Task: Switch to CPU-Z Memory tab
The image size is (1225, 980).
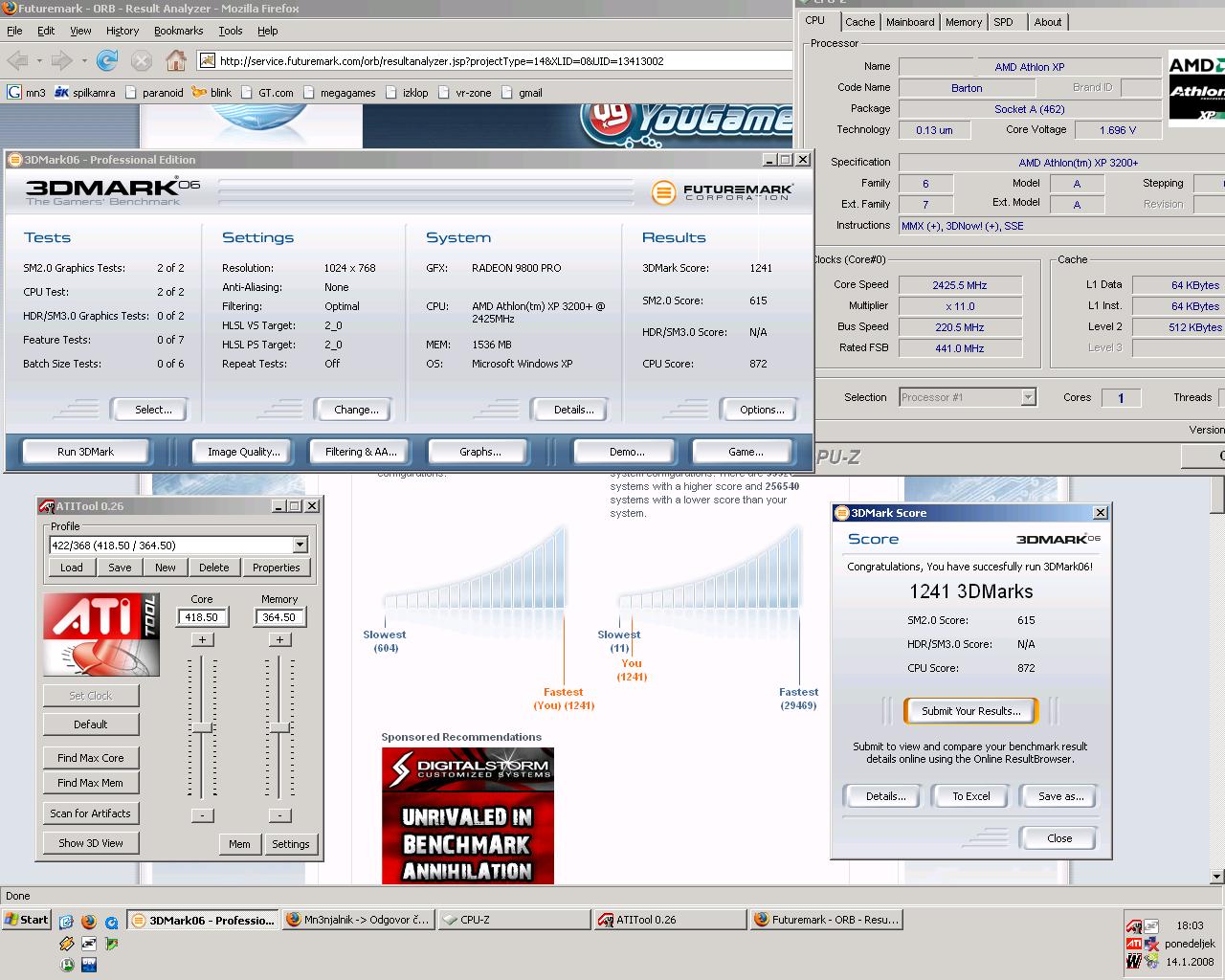Action: click(x=964, y=22)
